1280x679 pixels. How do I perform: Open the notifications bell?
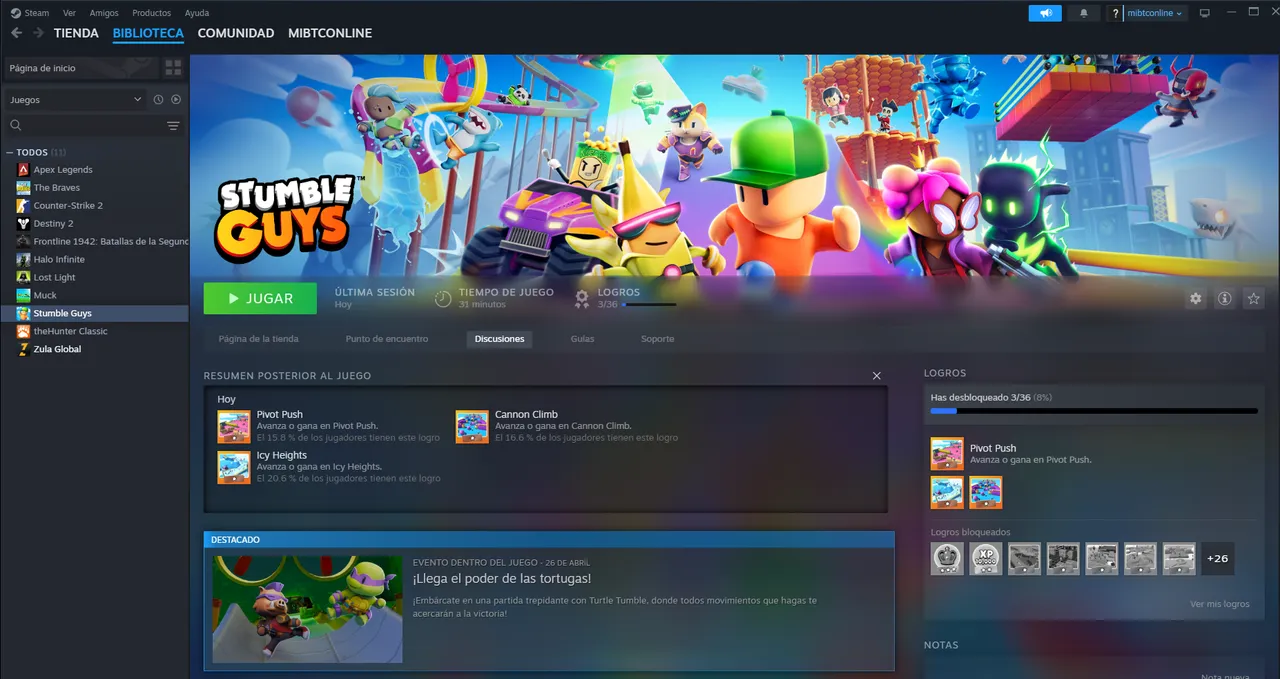point(1084,13)
